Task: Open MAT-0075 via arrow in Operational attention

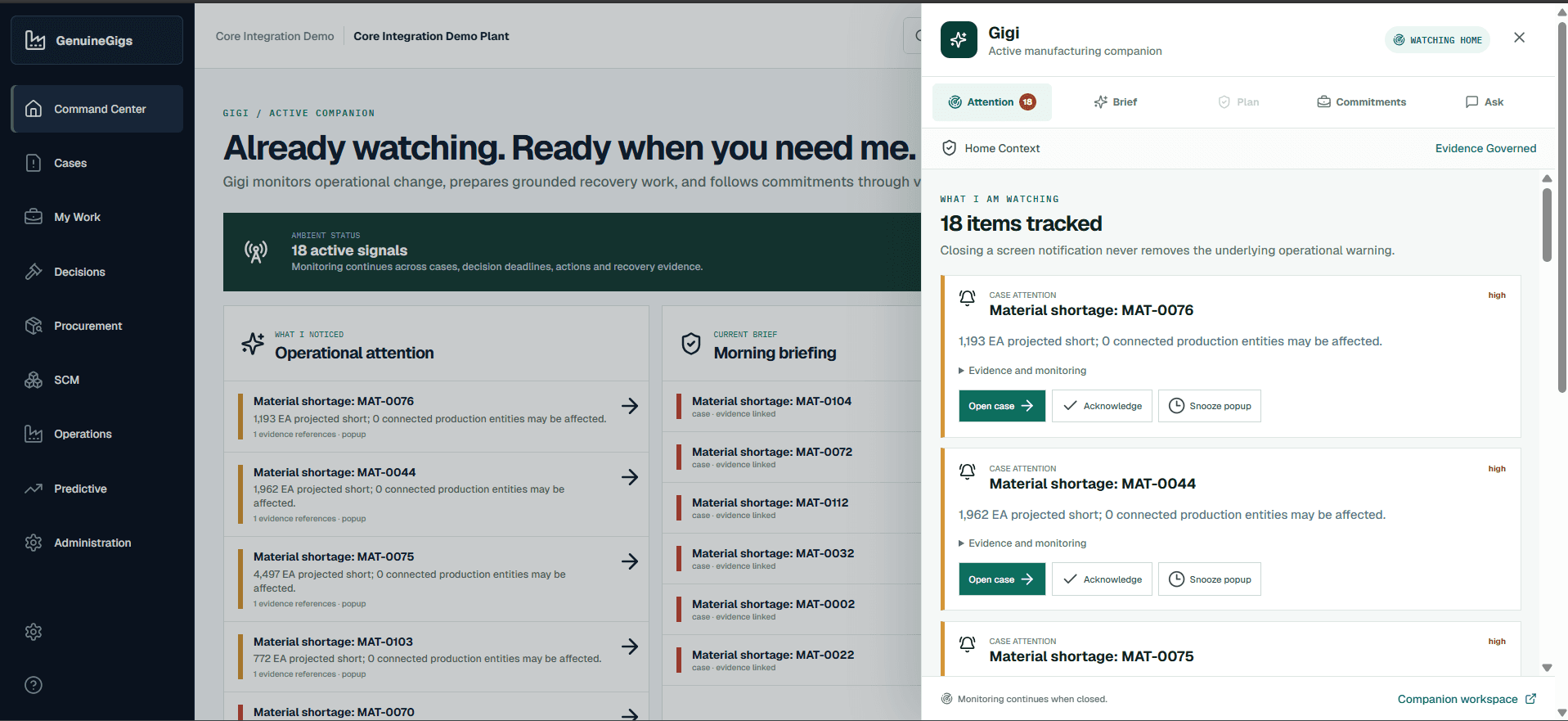Action: (x=630, y=561)
